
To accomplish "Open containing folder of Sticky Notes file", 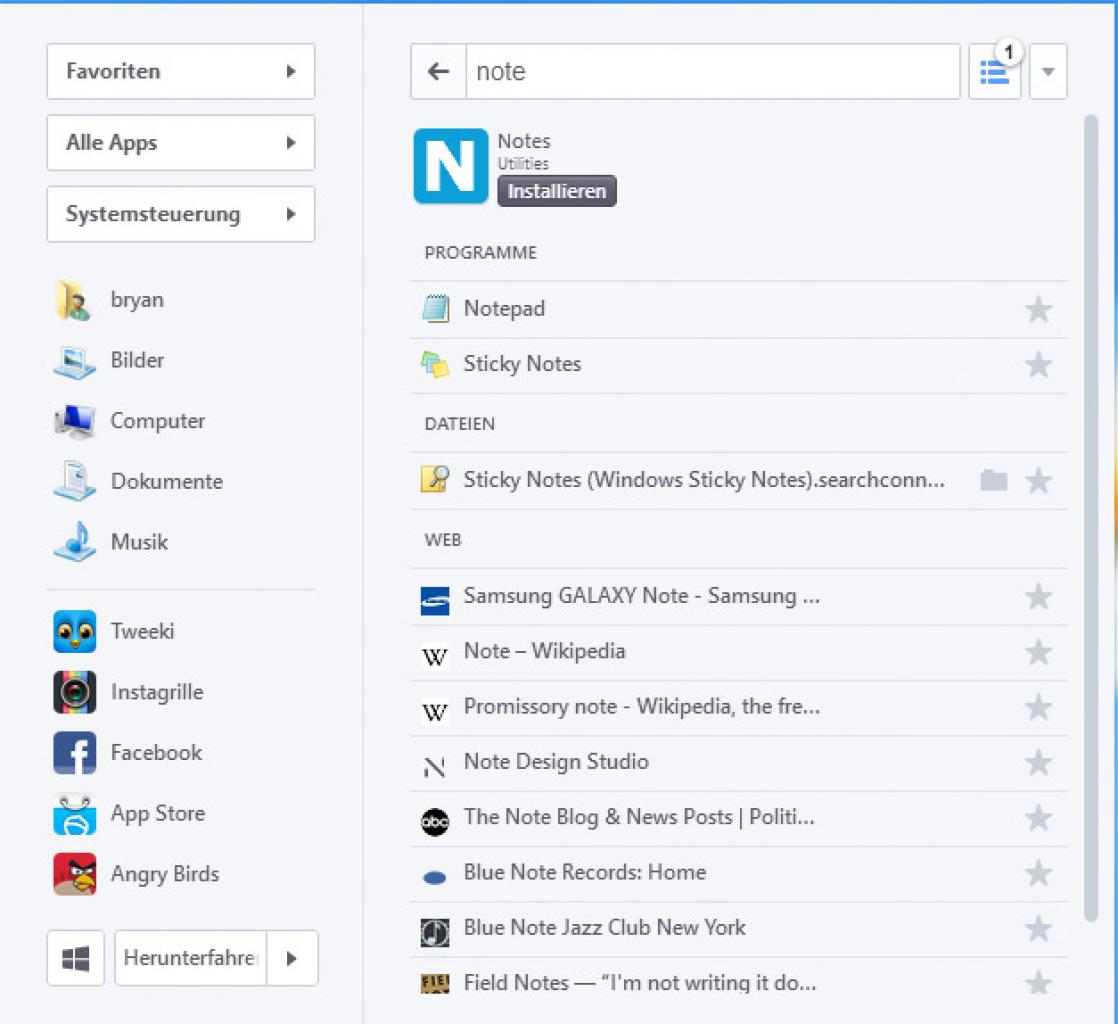I will (994, 481).
